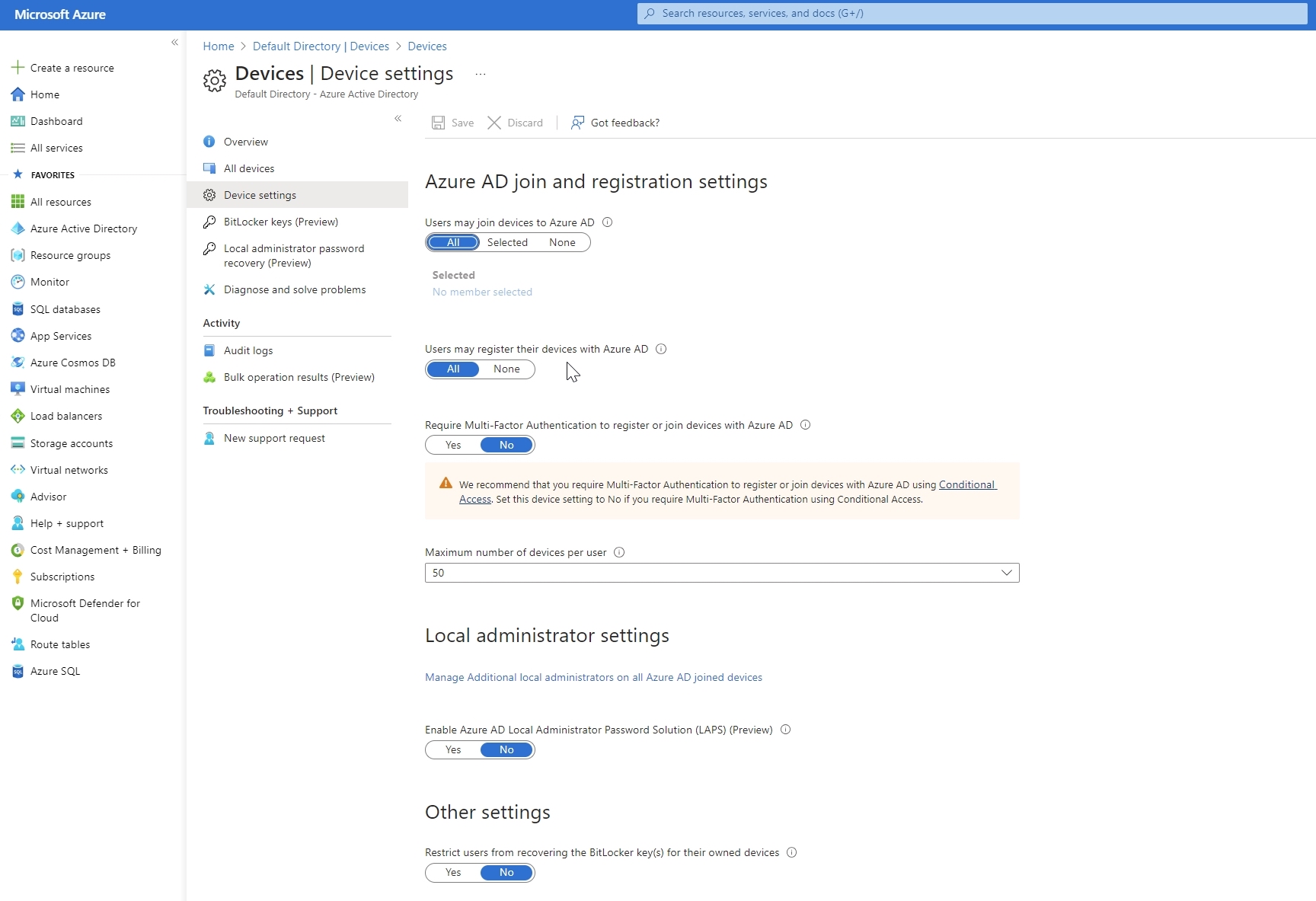
Task: Collapse the Devices blade navigation menu
Action: (398, 119)
